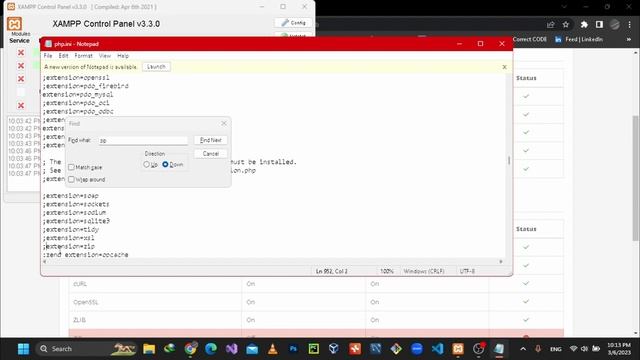Viewport: 640px width, 360px height.
Task: Switch to Notepad from the taskbar
Action: [x=499, y=349]
